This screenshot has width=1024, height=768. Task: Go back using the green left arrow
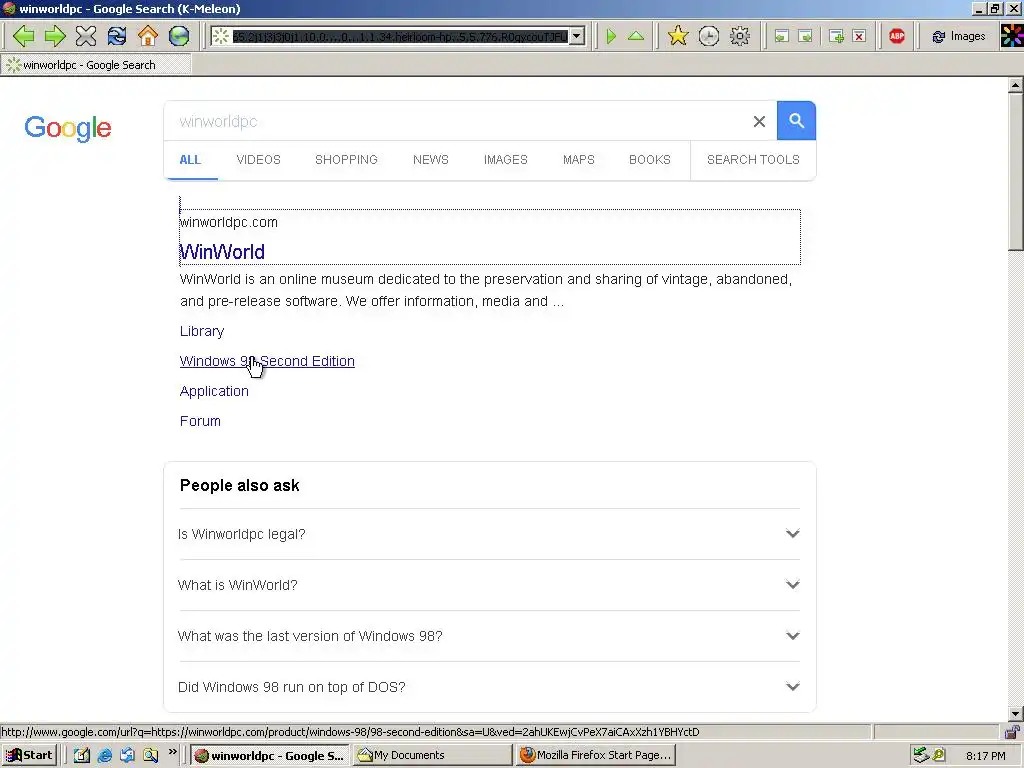pyautogui.click(x=24, y=36)
